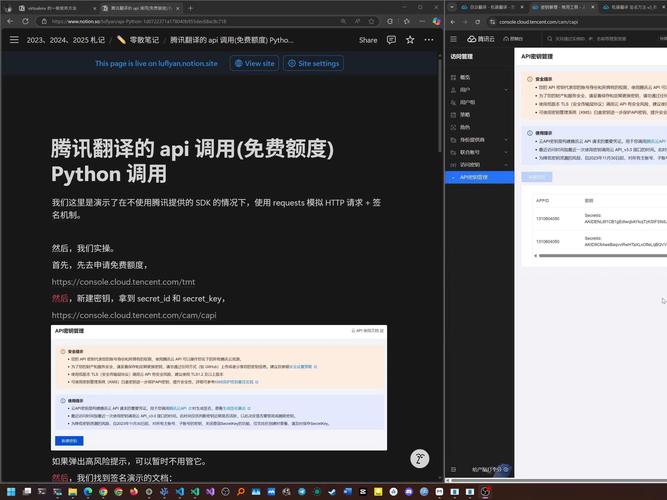Screen dimensions: 667x500
Task: Click the Tencent Cloud logo
Action: click(481, 39)
